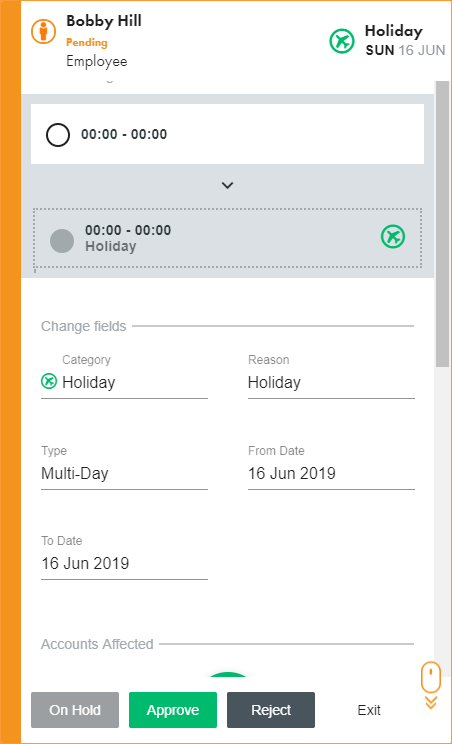Select the empty circle for 00:00 - 00:00
Image resolution: width=452 pixels, height=744 pixels.
click(58, 135)
